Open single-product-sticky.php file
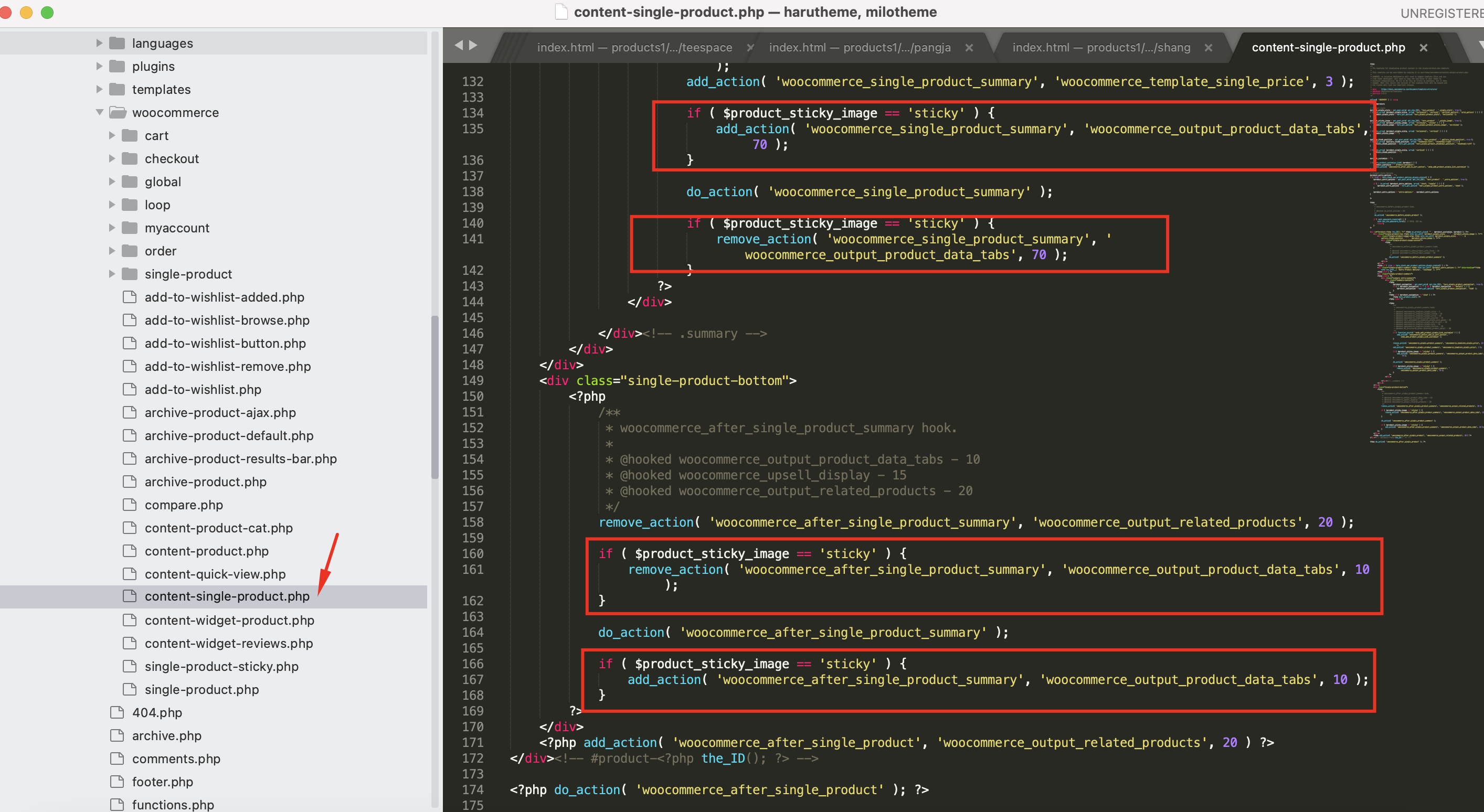This screenshot has width=1484, height=812. [222, 666]
